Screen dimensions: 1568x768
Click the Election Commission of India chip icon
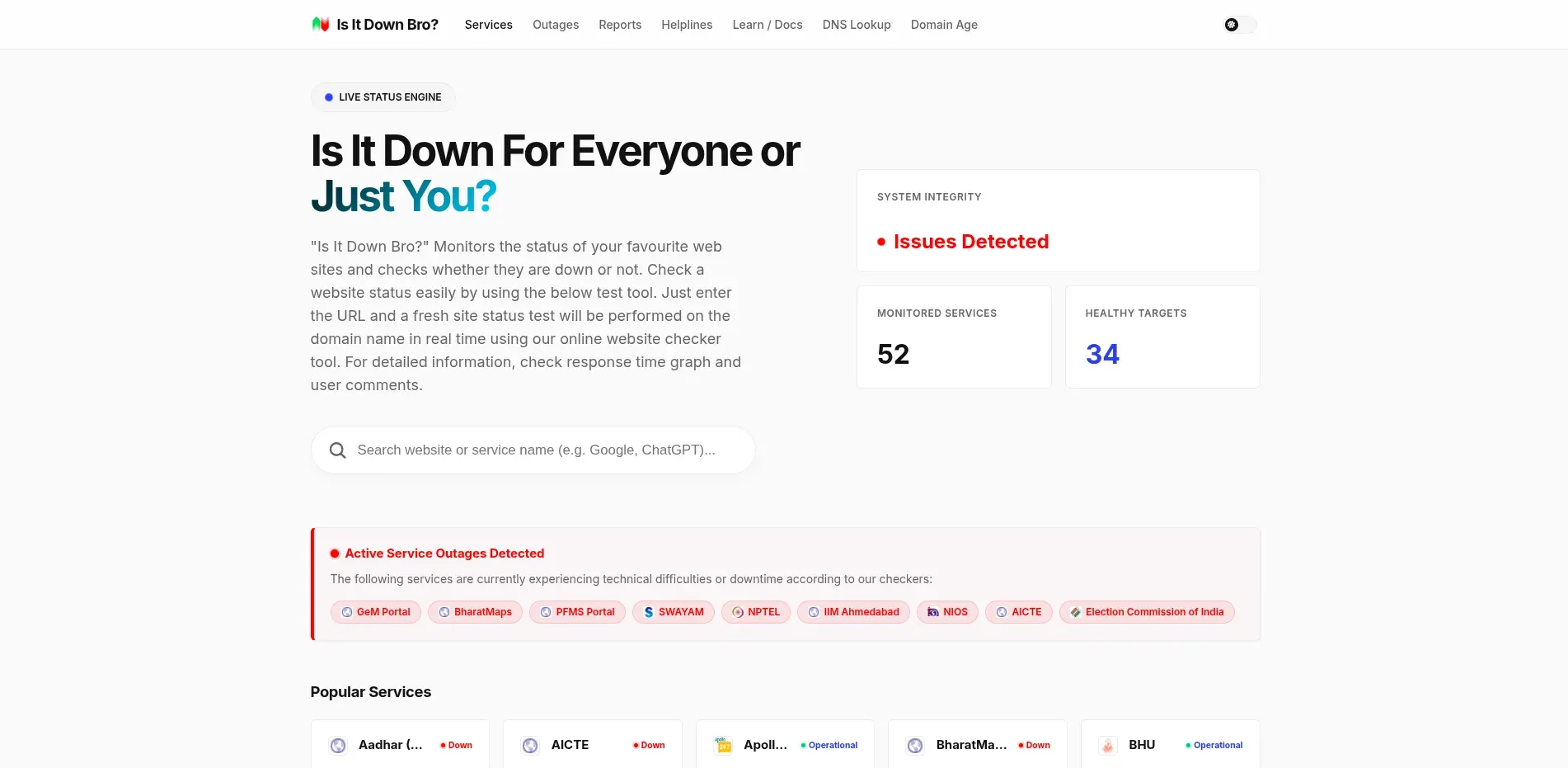point(1076,612)
